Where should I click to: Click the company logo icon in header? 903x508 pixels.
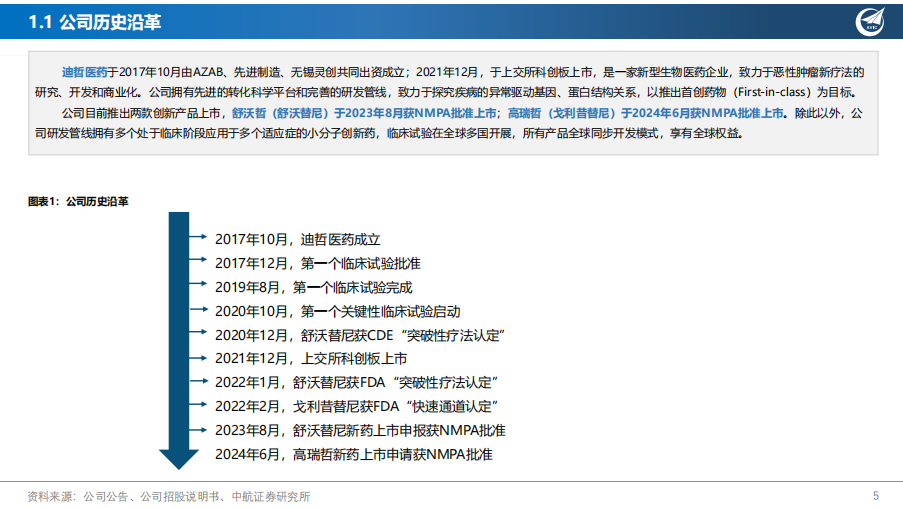(870, 22)
